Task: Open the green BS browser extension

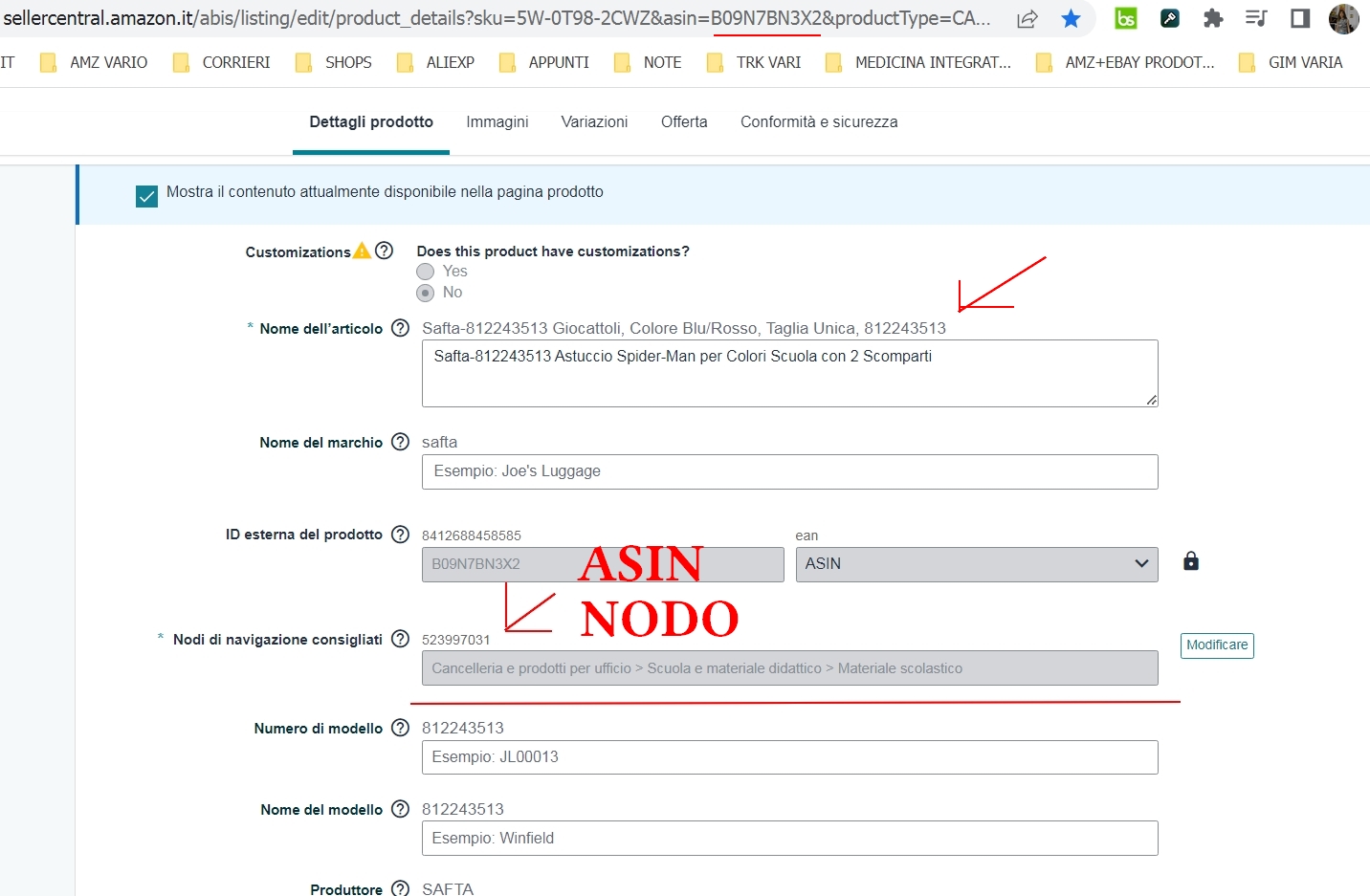Action: pyautogui.click(x=1126, y=18)
